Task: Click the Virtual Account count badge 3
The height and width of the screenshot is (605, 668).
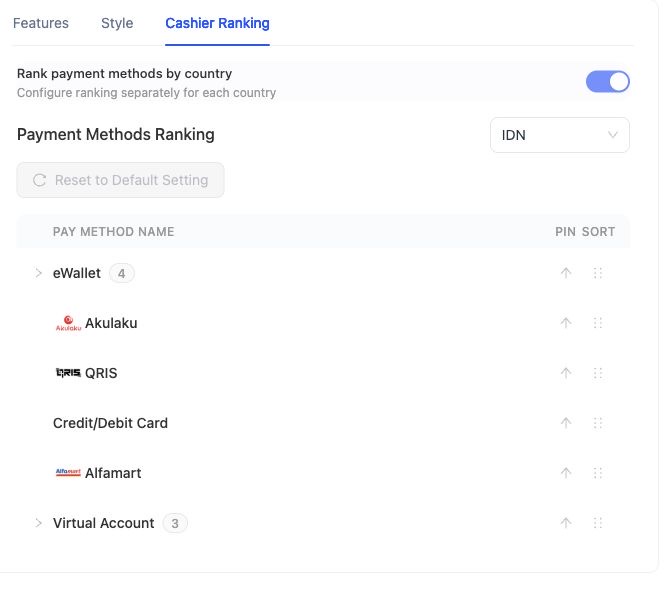Action: click(175, 523)
